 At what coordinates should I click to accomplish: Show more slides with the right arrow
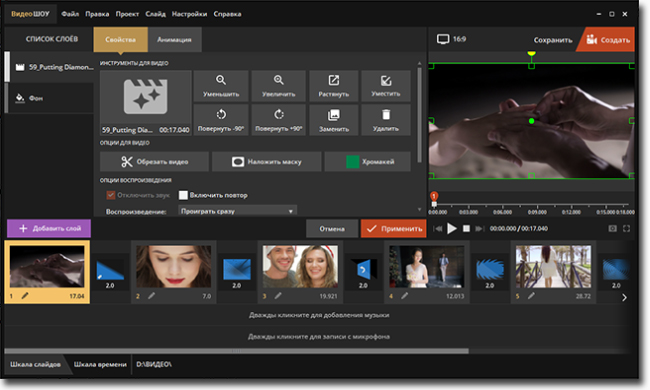tap(624, 297)
